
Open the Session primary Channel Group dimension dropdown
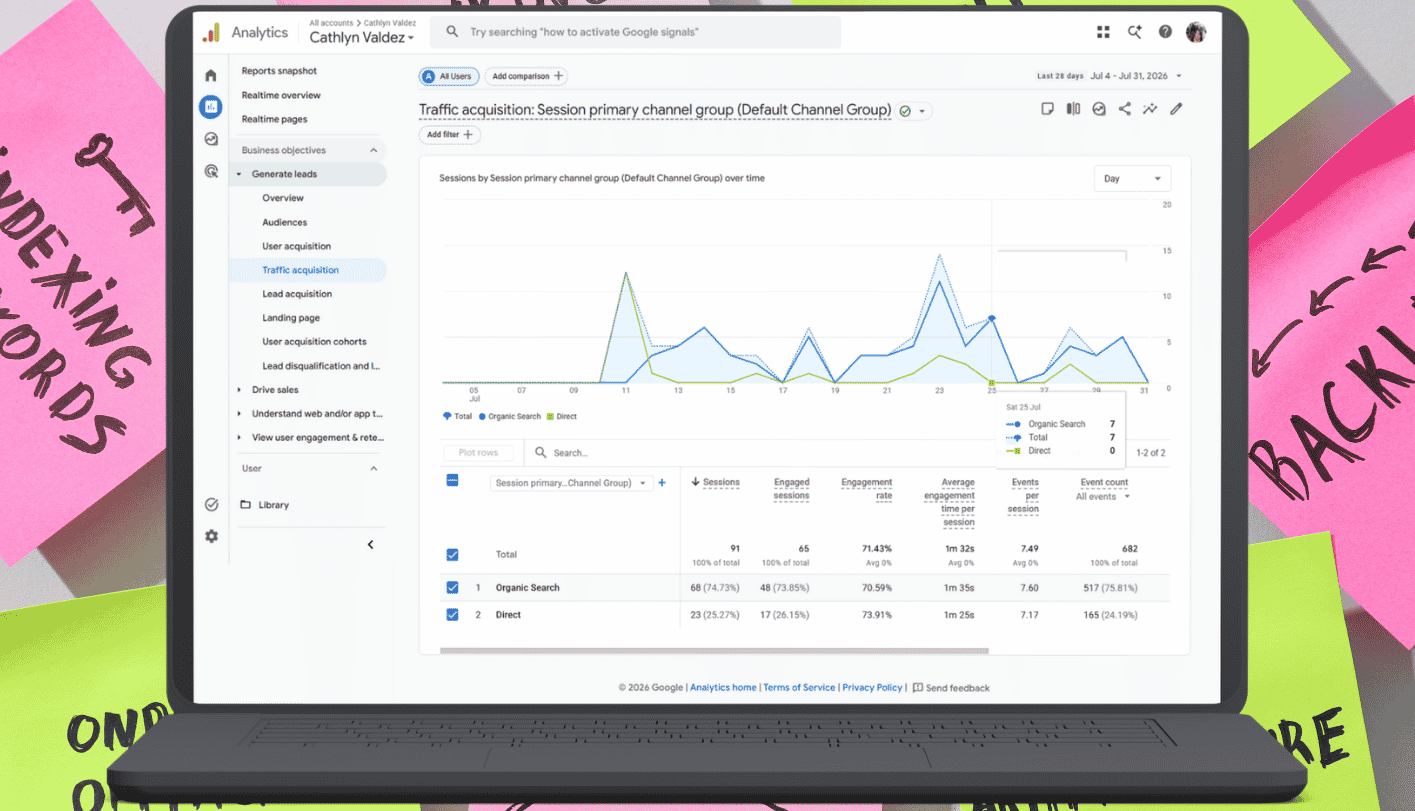[x=571, y=483]
